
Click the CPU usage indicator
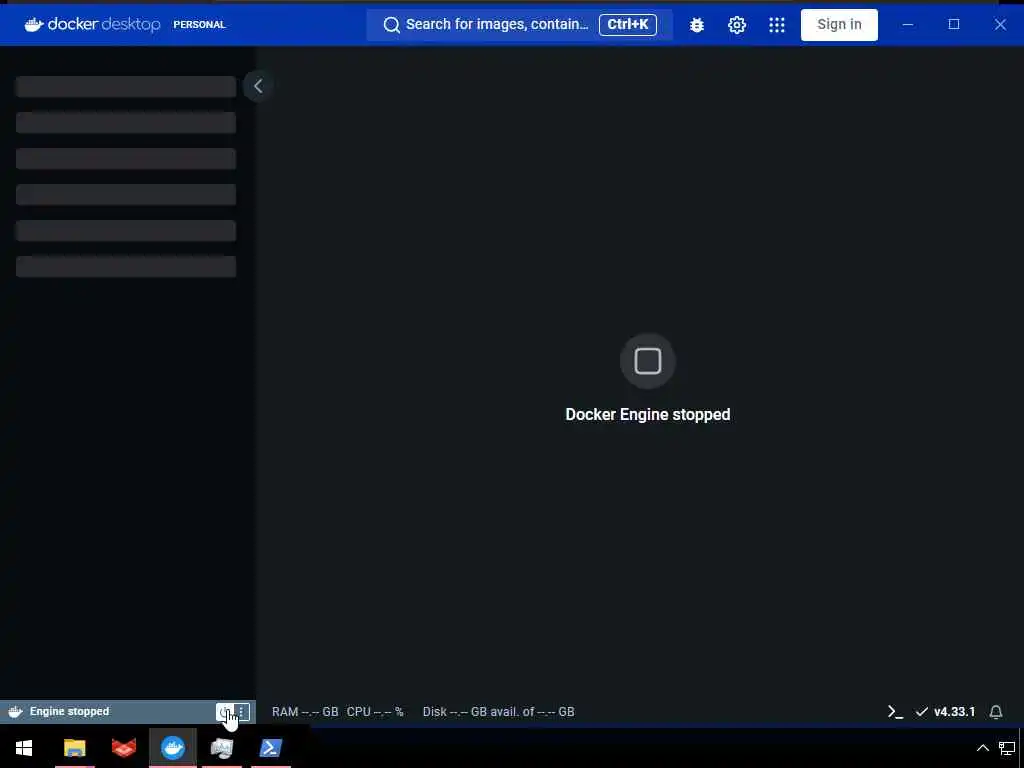pyautogui.click(x=375, y=712)
